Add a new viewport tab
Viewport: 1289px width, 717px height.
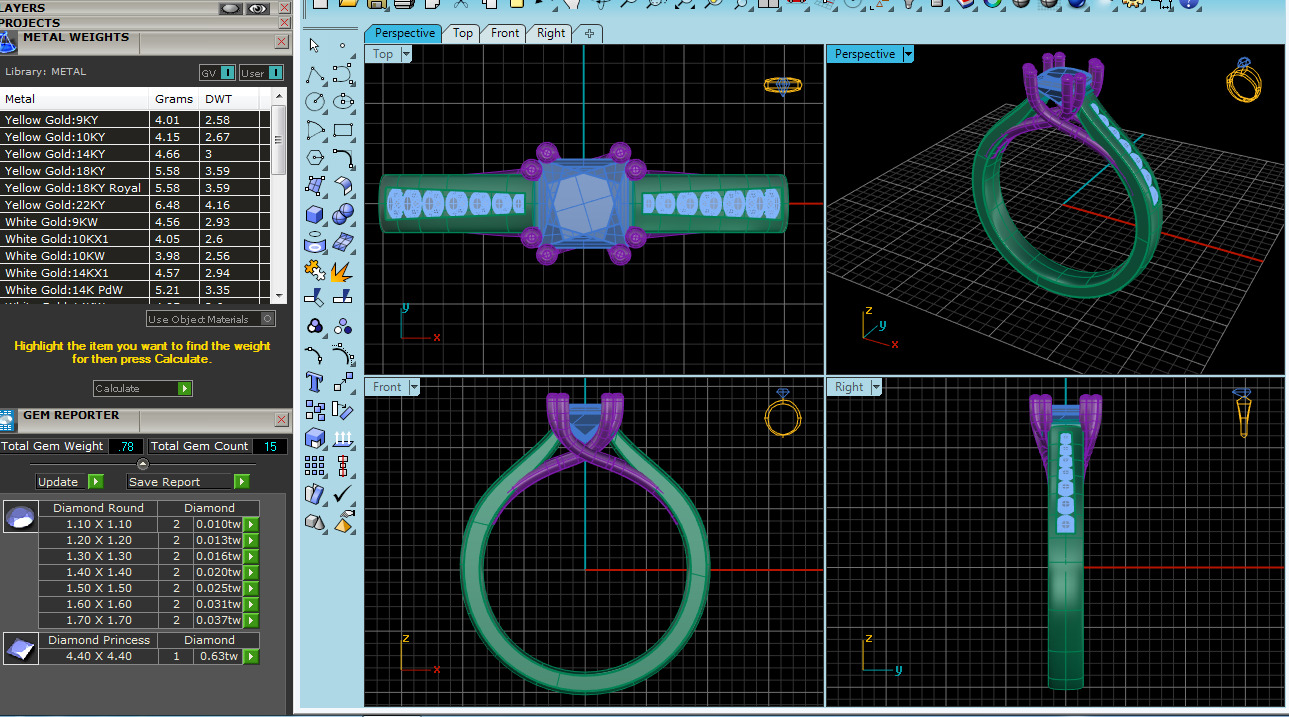(589, 33)
